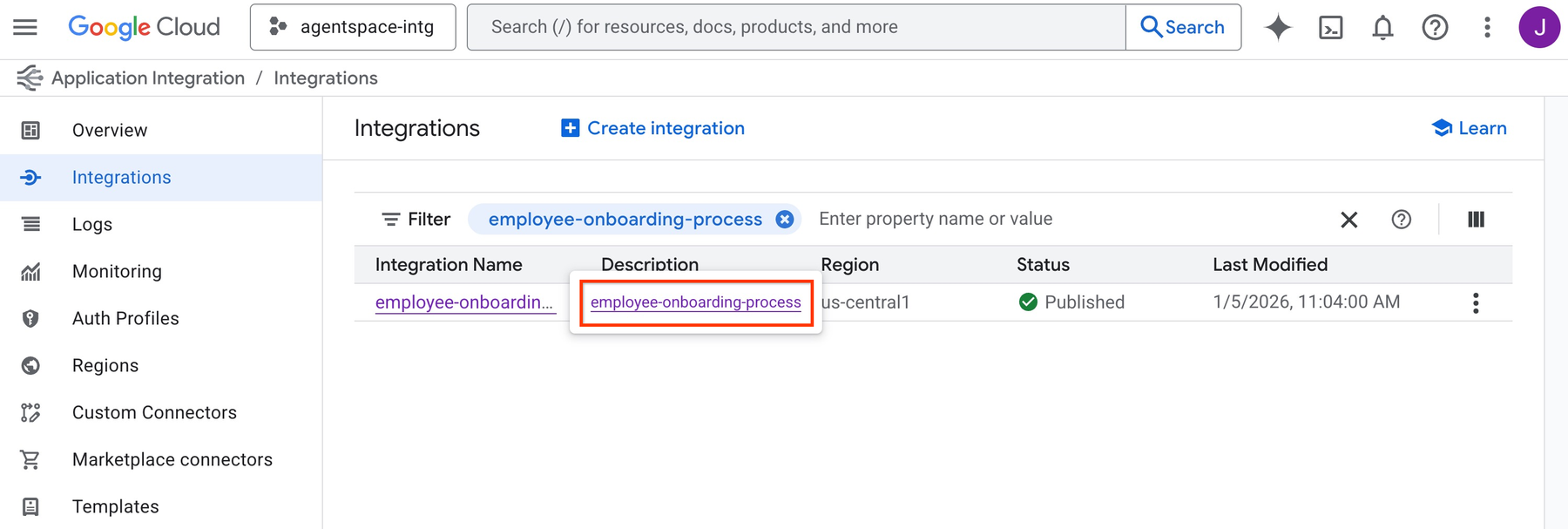
Task: Open Marketplace connectors in the sidebar
Action: click(x=161, y=459)
